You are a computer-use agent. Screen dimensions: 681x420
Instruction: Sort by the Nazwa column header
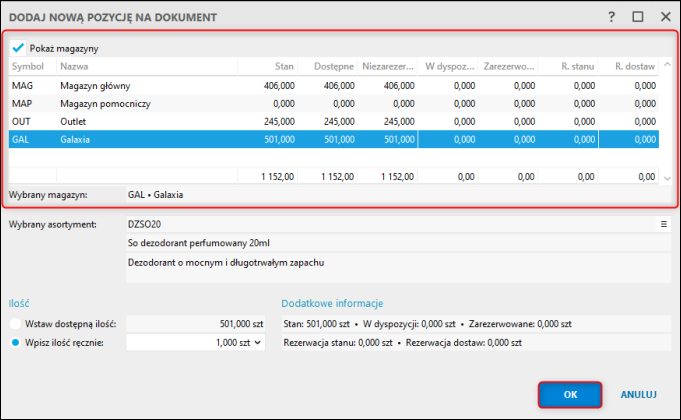(x=147, y=66)
